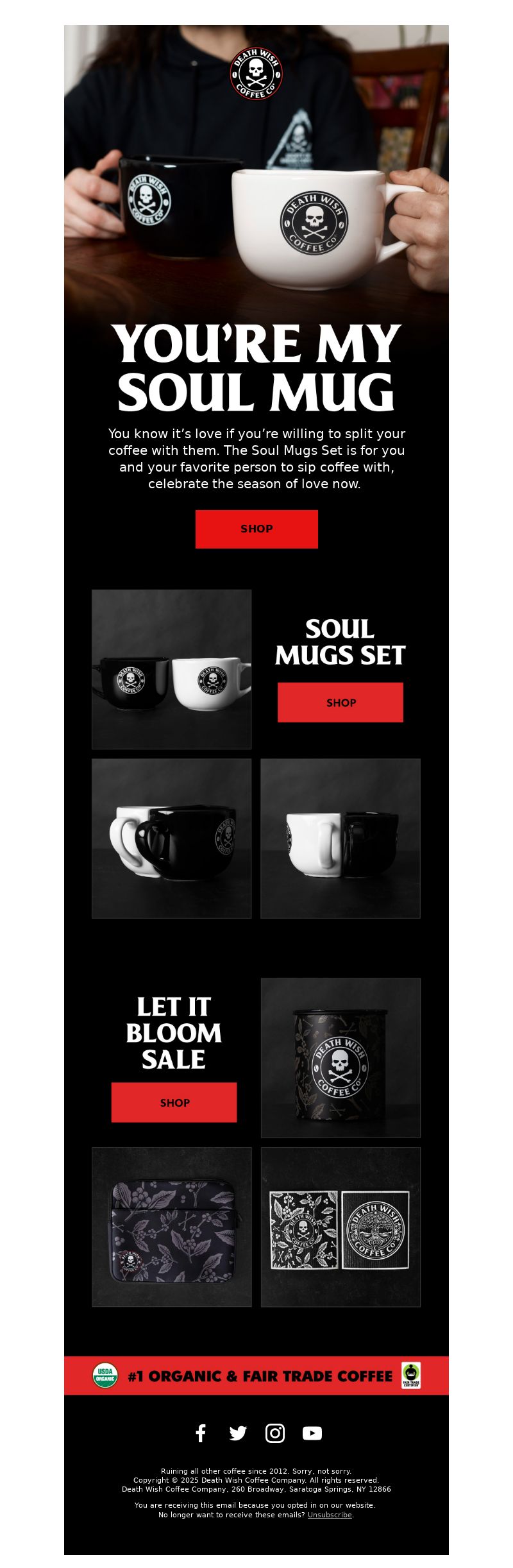Click the Shop button under Soul Mug text
Screen dimensions: 513x1568
tap(256, 529)
